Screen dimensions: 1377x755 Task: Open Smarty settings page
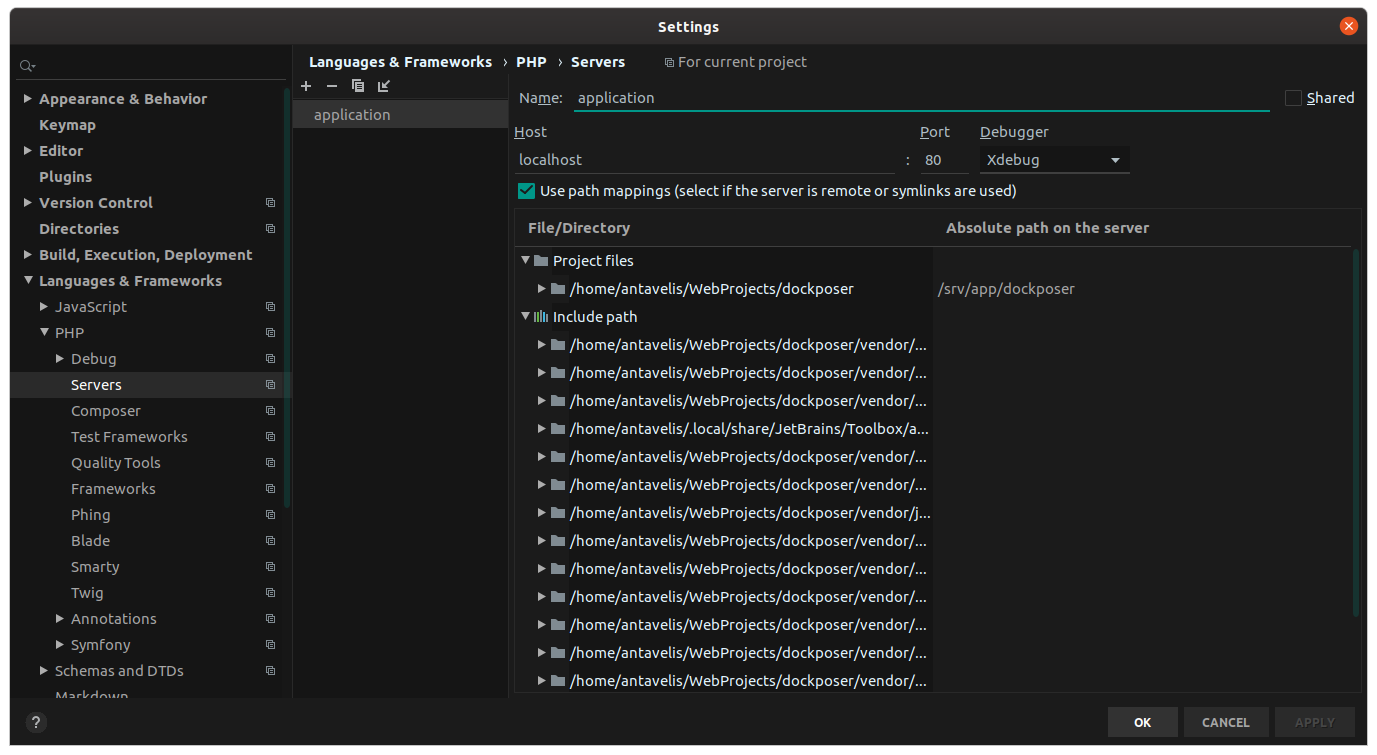[x=95, y=567]
